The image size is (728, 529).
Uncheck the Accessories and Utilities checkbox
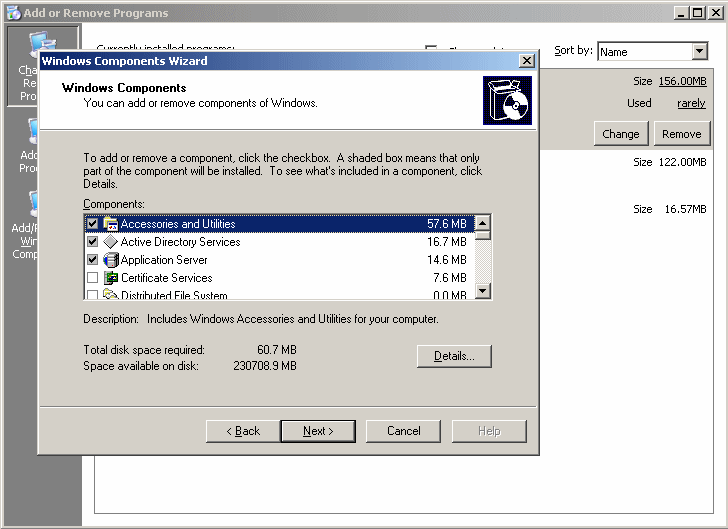point(93,224)
